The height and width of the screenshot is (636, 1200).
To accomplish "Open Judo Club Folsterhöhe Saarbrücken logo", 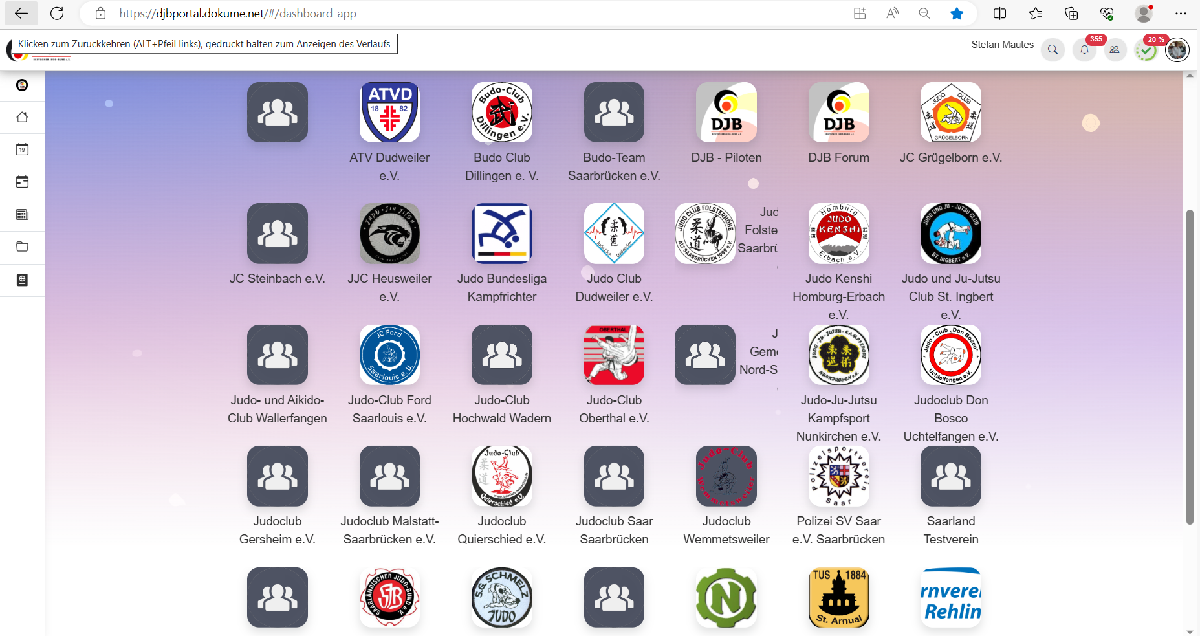I will click(705, 233).
